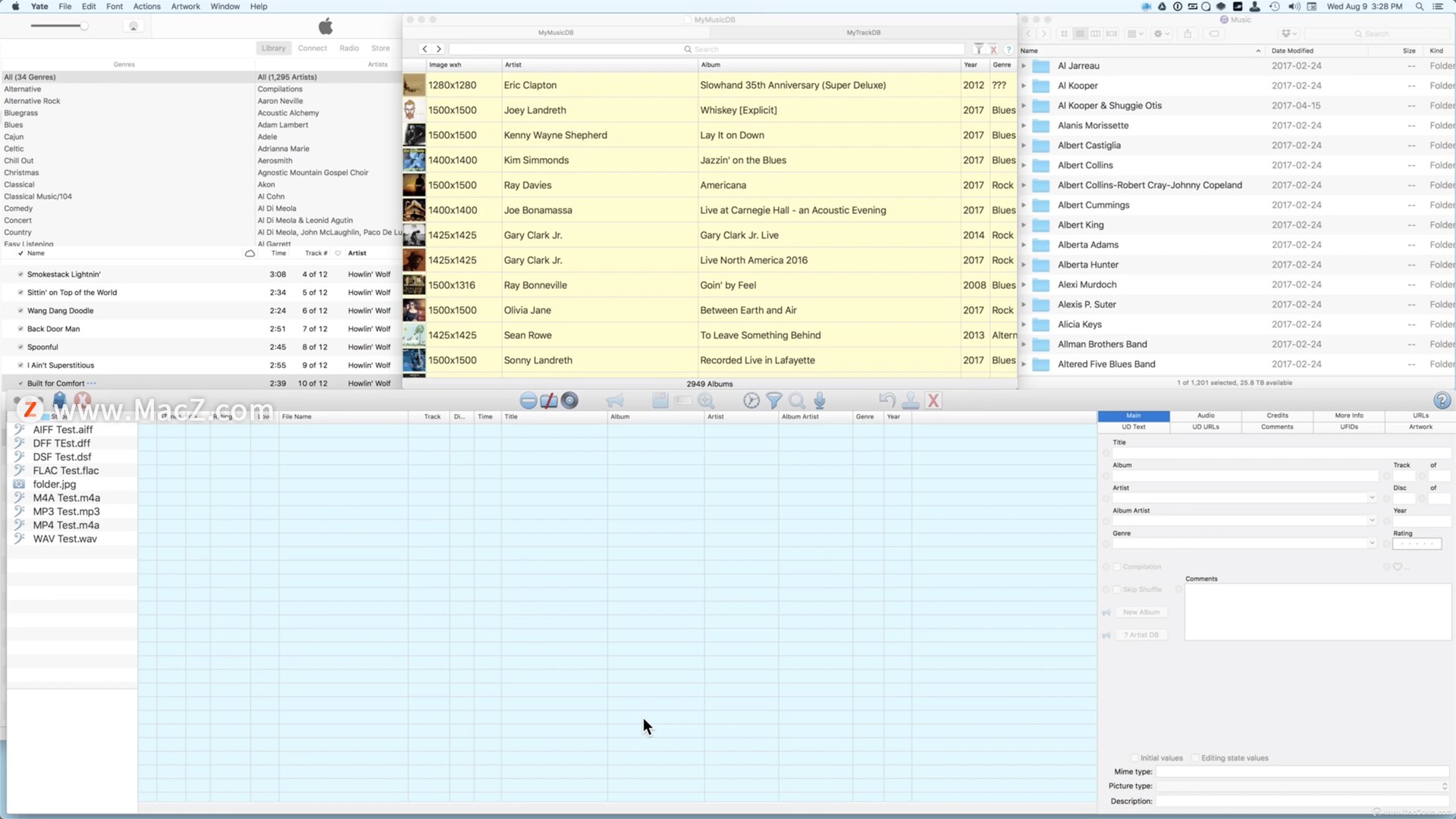This screenshot has height=819, width=1456.
Task: Click the blue minus circle toolbar icon
Action: click(529, 401)
